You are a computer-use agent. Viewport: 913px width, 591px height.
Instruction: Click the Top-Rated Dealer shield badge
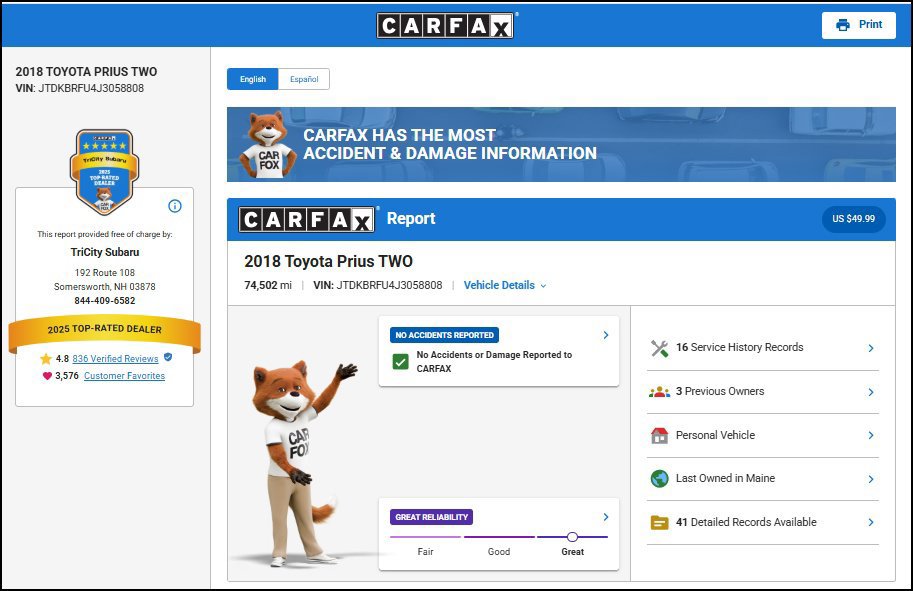(x=104, y=172)
